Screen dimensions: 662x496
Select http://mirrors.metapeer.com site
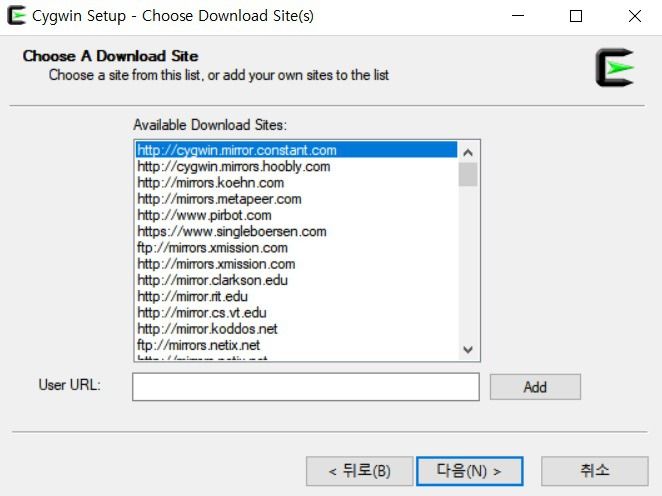296,199
